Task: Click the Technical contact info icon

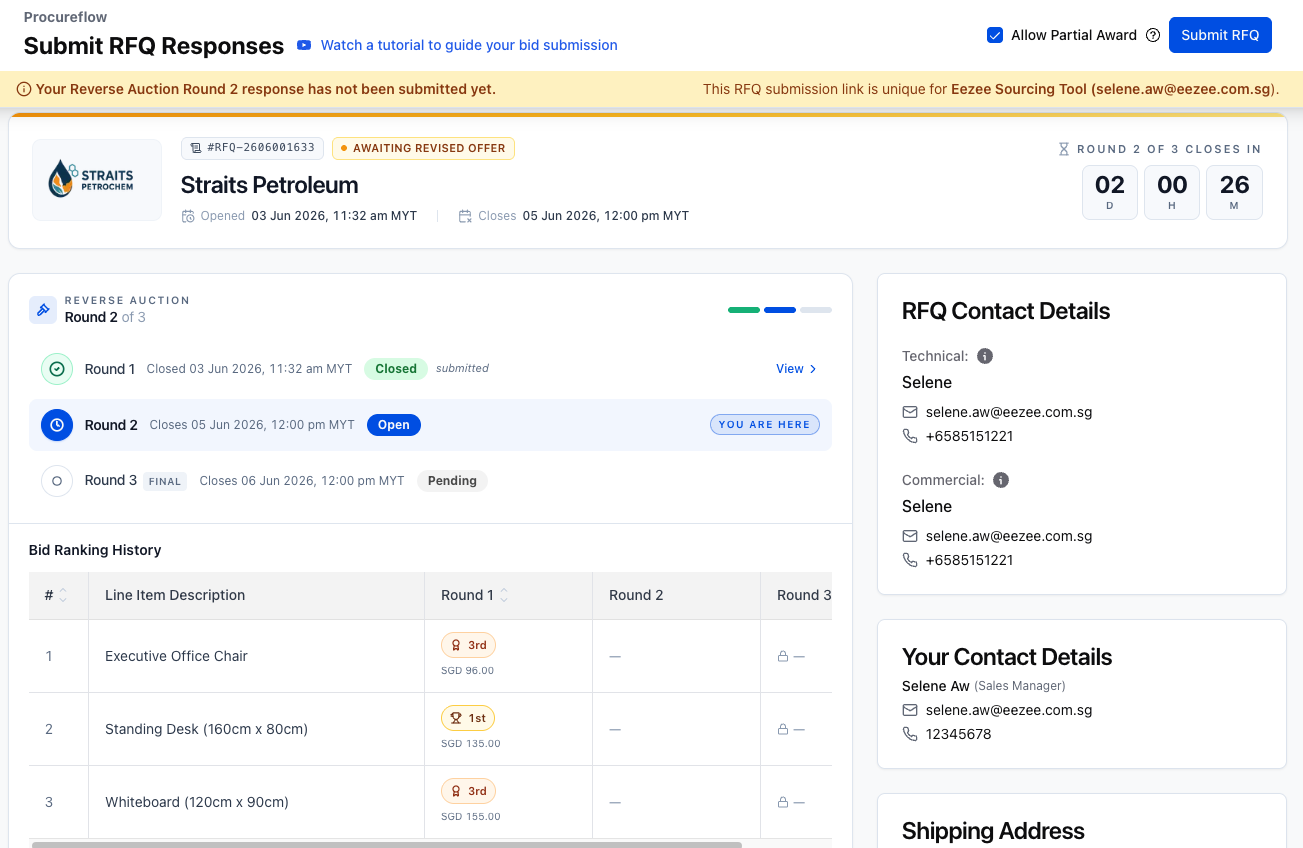Action: (x=985, y=356)
